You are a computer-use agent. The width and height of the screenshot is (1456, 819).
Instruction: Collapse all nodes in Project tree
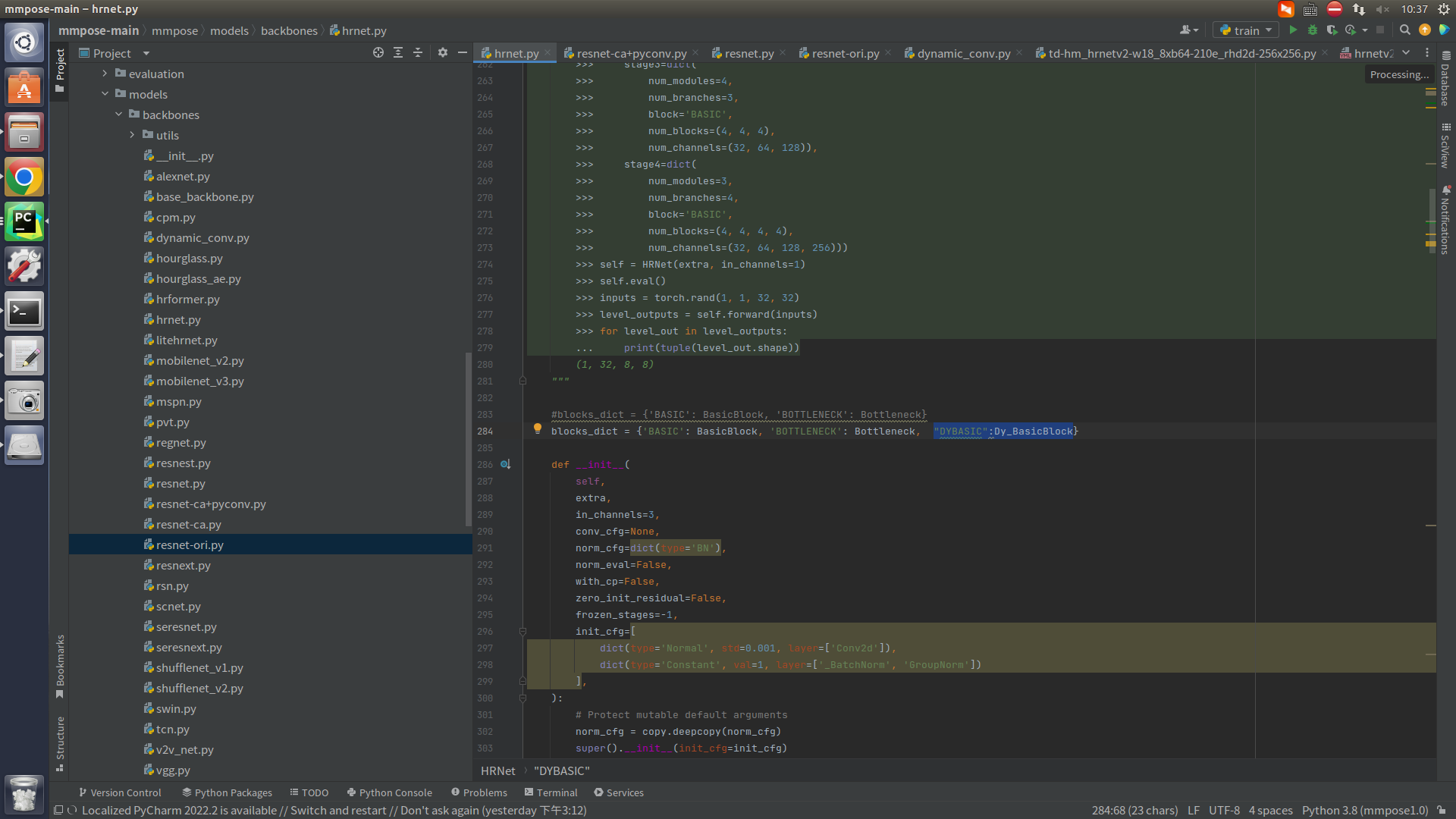point(417,53)
